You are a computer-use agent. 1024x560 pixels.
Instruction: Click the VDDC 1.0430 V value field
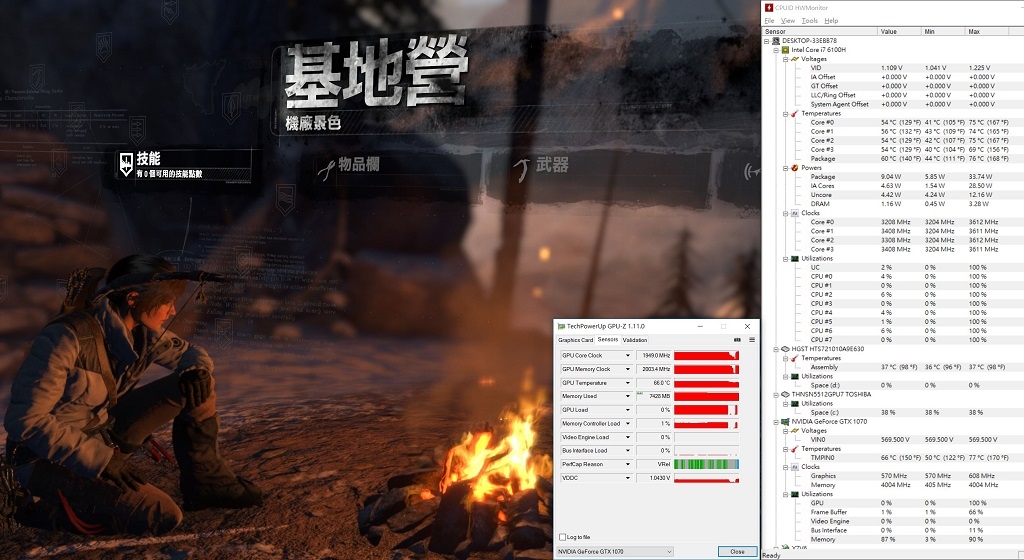[653, 478]
